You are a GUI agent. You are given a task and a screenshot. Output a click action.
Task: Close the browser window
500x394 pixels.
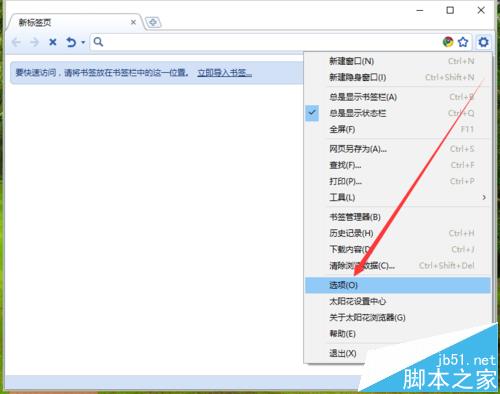(481, 10)
